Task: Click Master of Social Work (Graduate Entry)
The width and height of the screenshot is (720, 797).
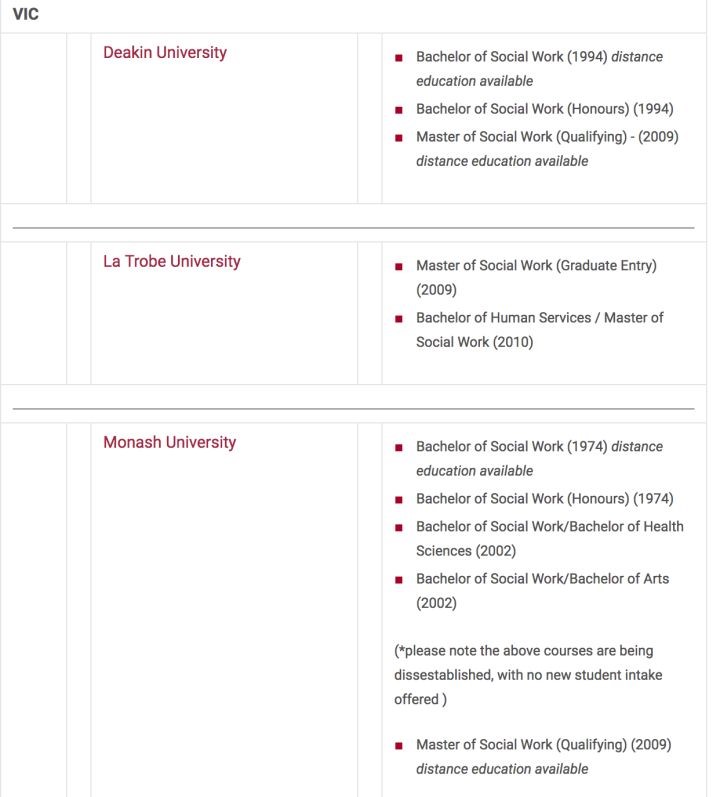Action: 536,266
